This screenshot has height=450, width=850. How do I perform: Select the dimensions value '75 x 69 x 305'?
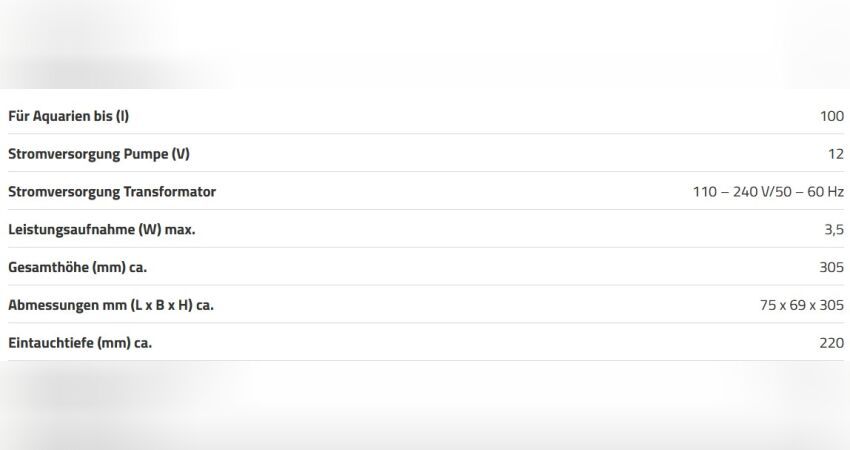point(802,305)
